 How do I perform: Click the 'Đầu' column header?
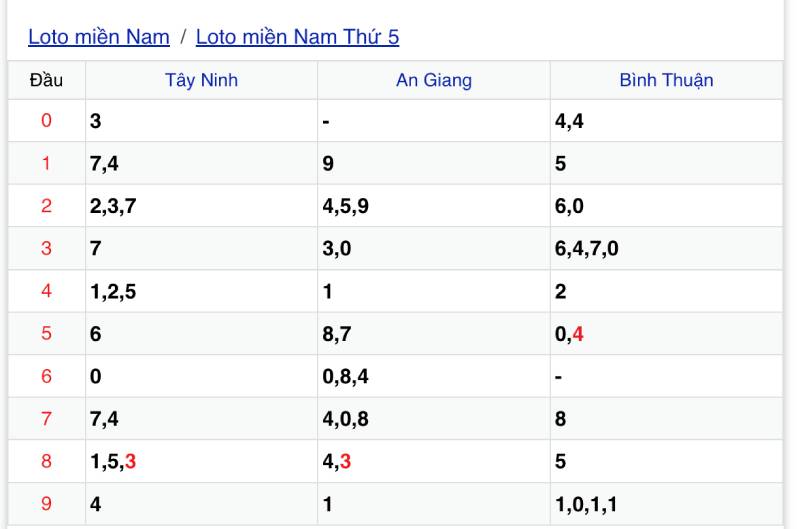46,81
